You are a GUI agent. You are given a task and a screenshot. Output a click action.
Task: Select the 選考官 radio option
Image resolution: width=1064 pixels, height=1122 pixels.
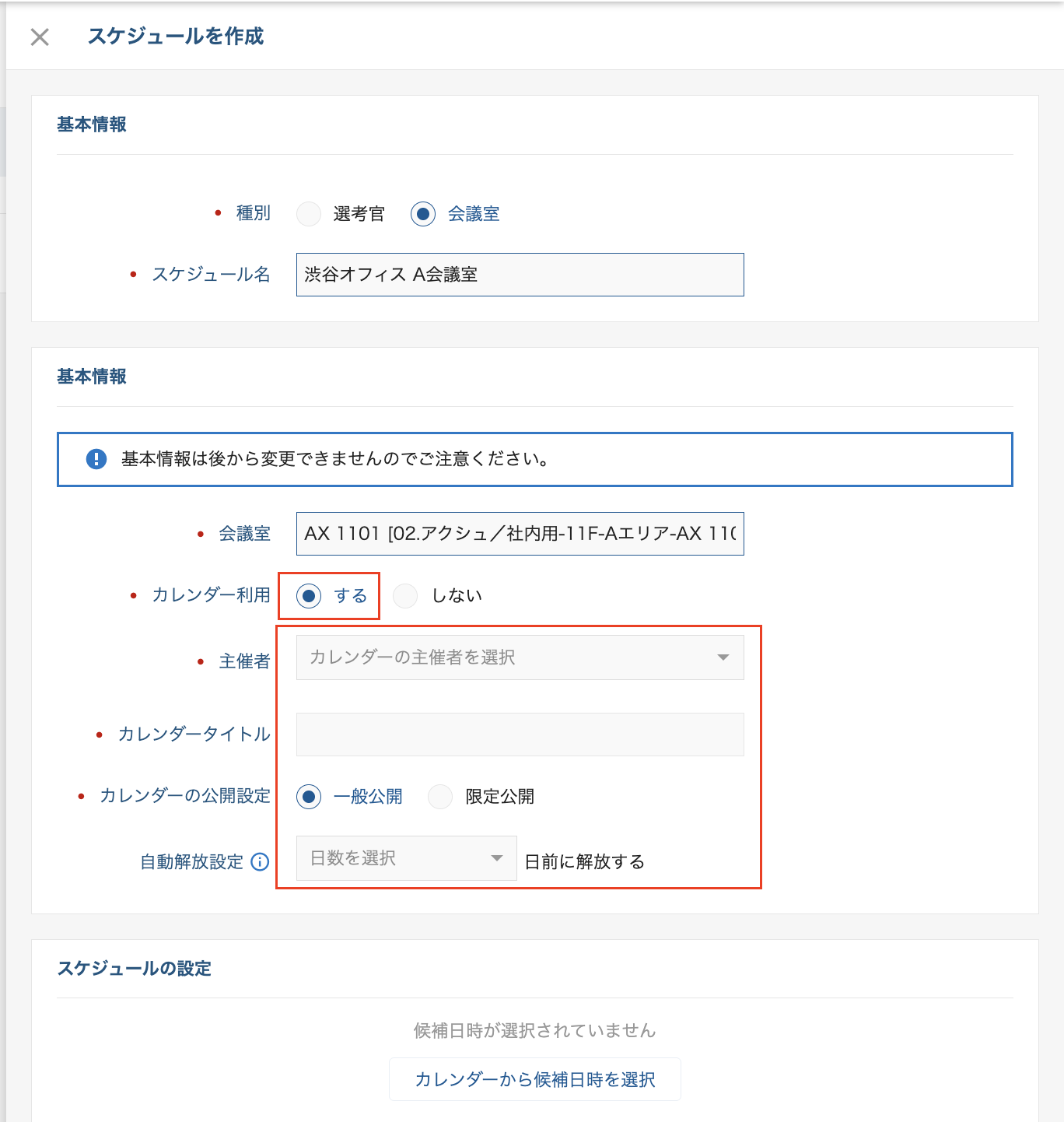point(309,214)
